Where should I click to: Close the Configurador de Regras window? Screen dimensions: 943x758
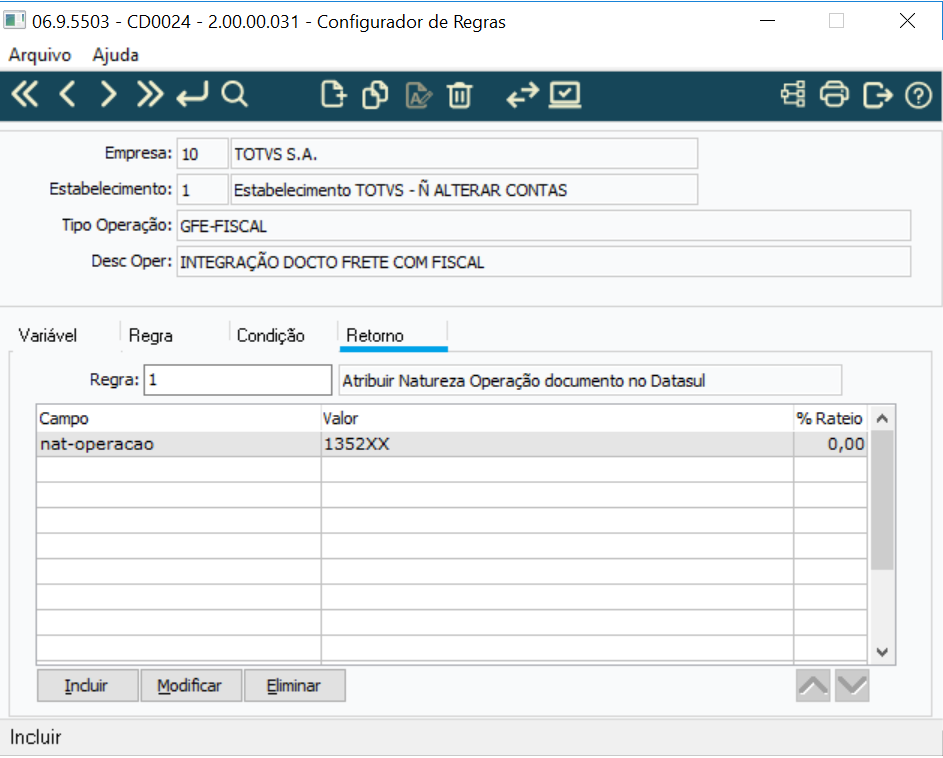[x=908, y=20]
